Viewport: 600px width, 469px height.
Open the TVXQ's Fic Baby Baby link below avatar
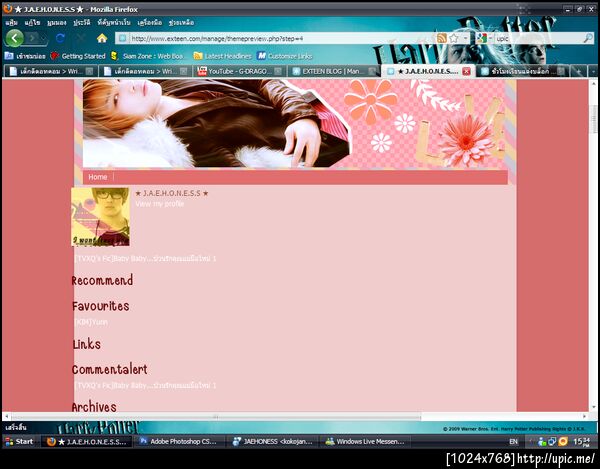(145, 259)
